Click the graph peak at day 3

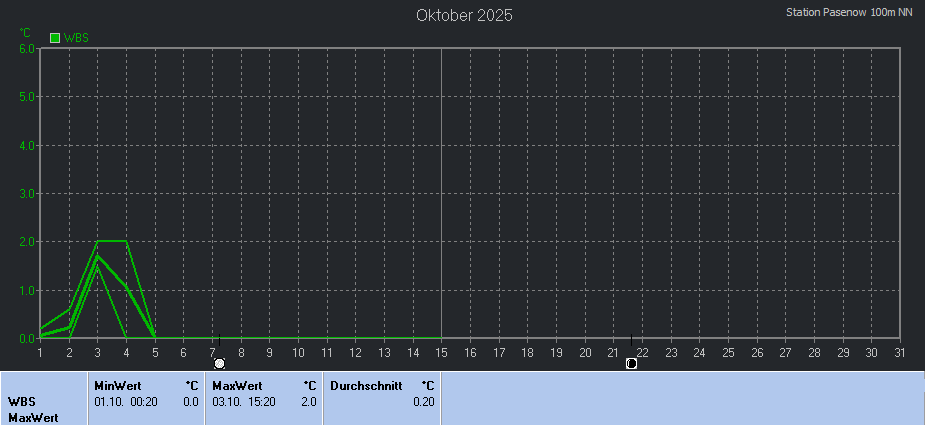97,241
